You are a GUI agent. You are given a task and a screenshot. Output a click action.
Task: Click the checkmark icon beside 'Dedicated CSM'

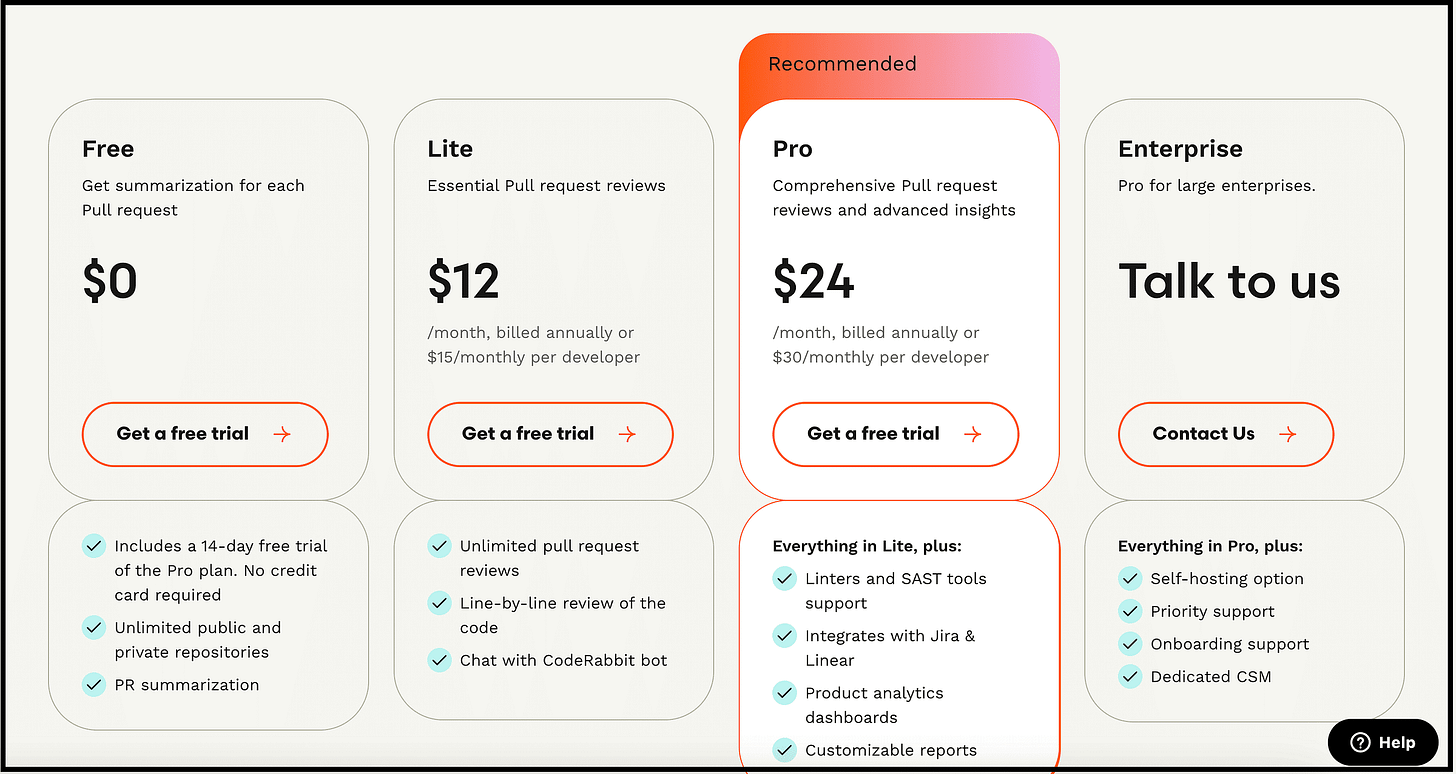tap(1130, 676)
